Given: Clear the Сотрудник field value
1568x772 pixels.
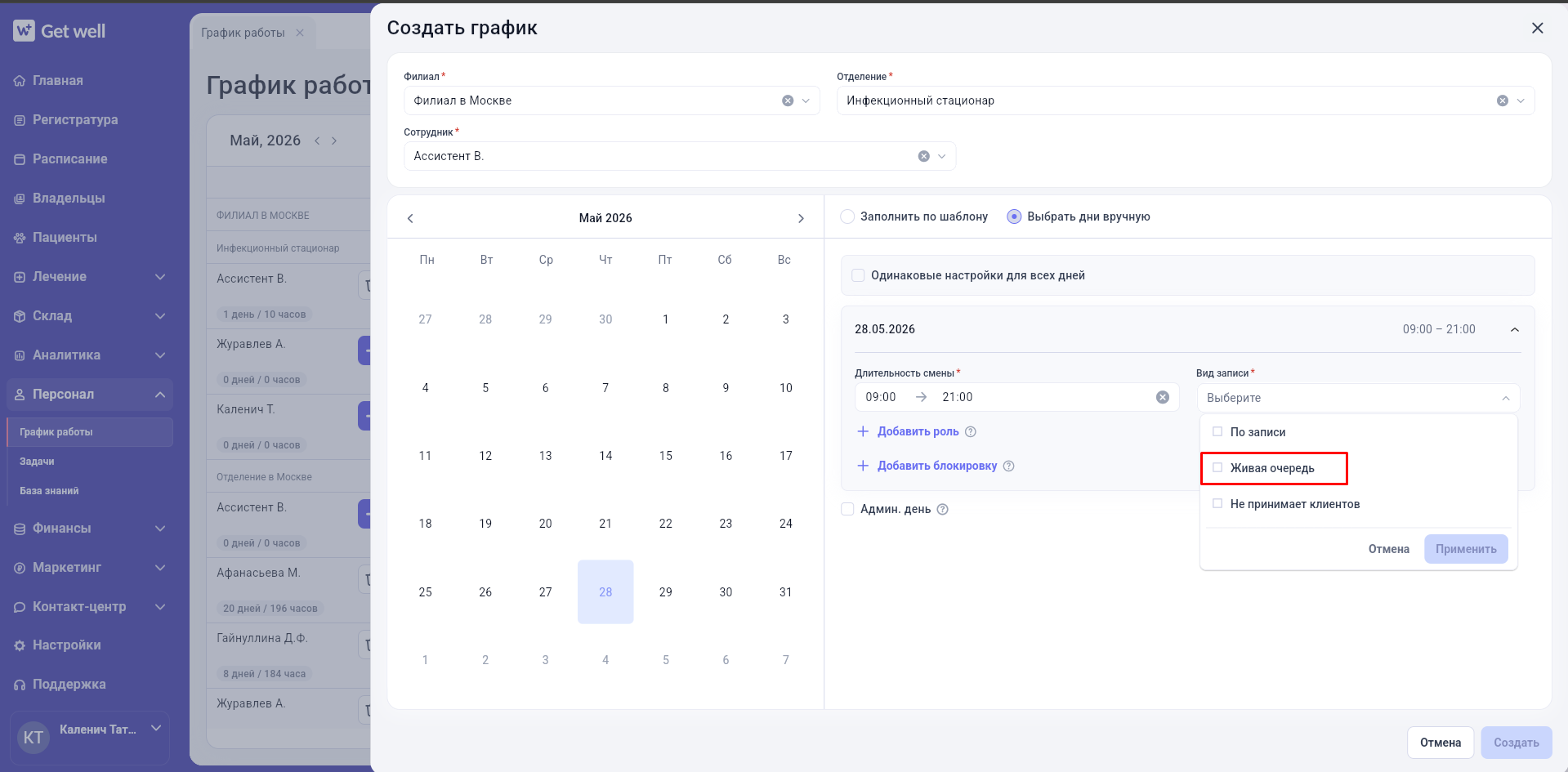Looking at the screenshot, I should (924, 156).
